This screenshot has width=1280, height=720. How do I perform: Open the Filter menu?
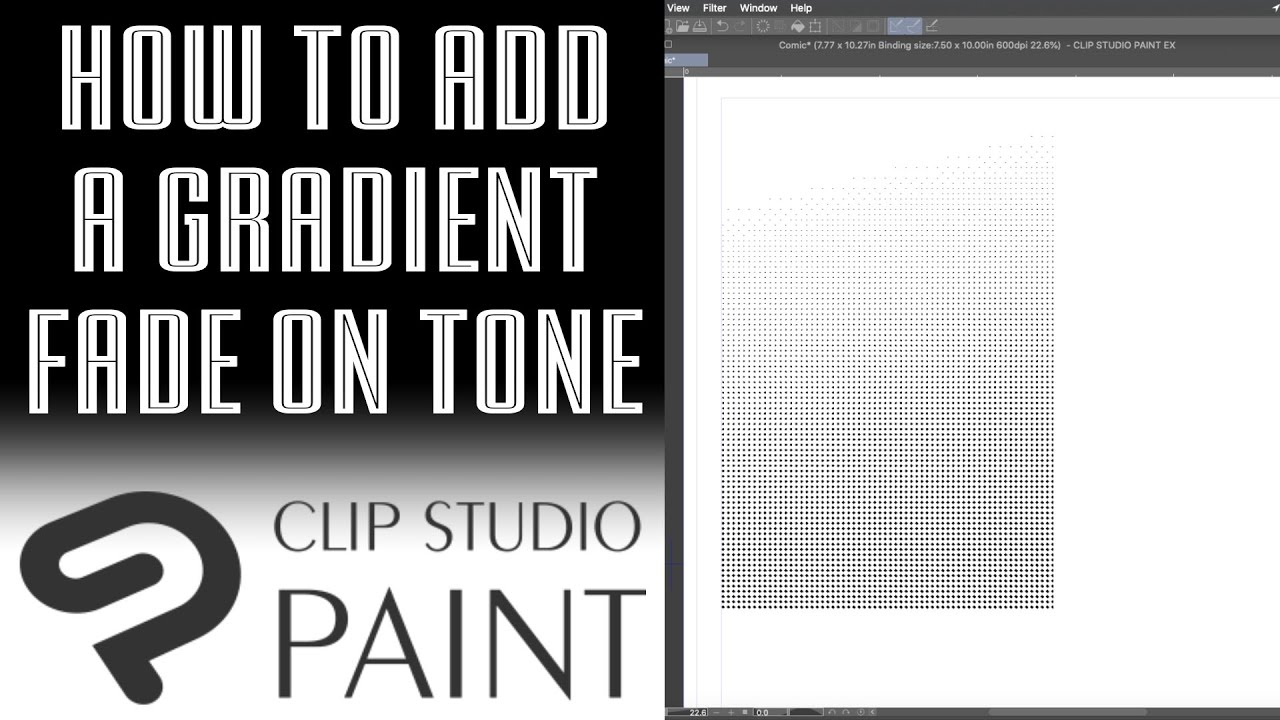tap(714, 8)
